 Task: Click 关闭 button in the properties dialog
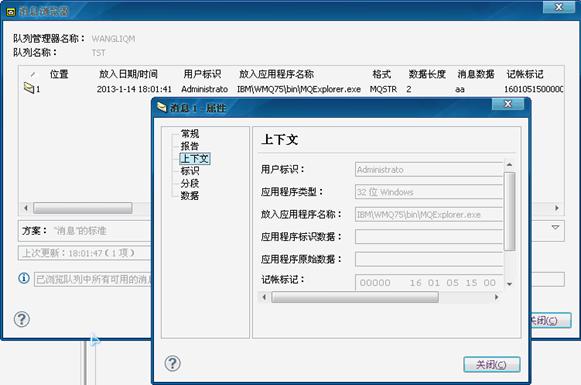click(x=492, y=365)
